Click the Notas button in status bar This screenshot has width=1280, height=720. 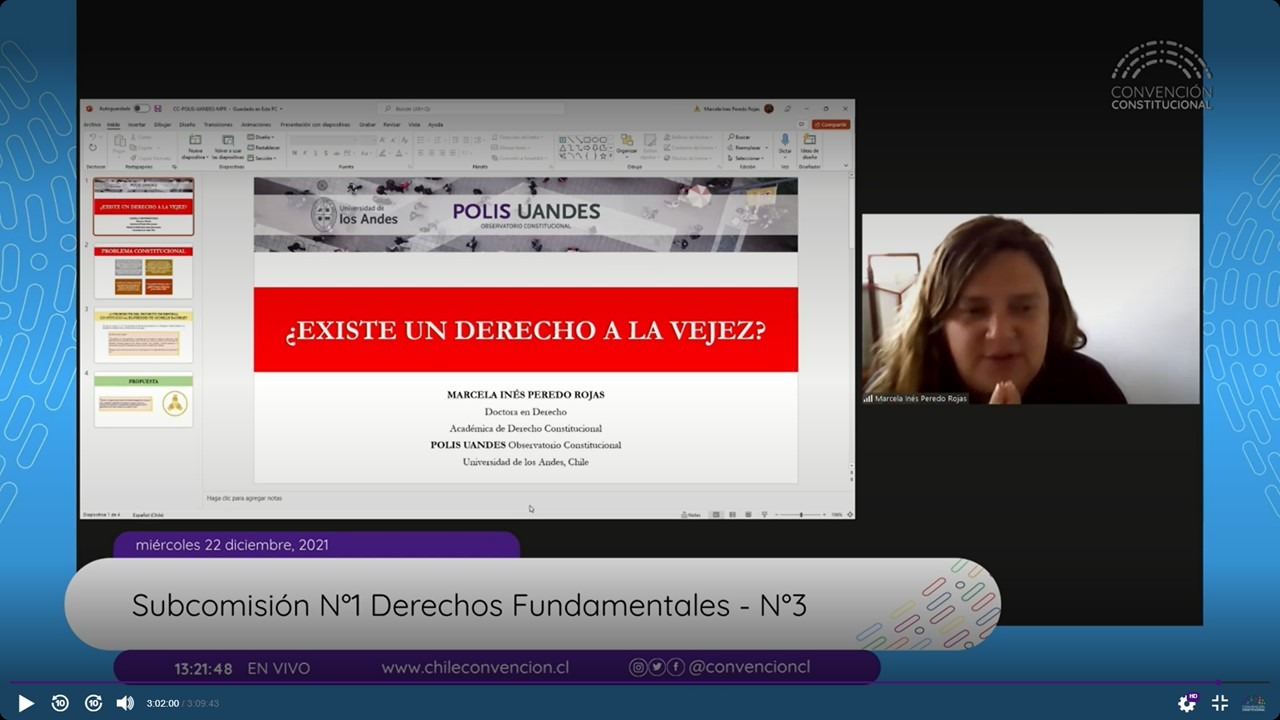click(691, 515)
